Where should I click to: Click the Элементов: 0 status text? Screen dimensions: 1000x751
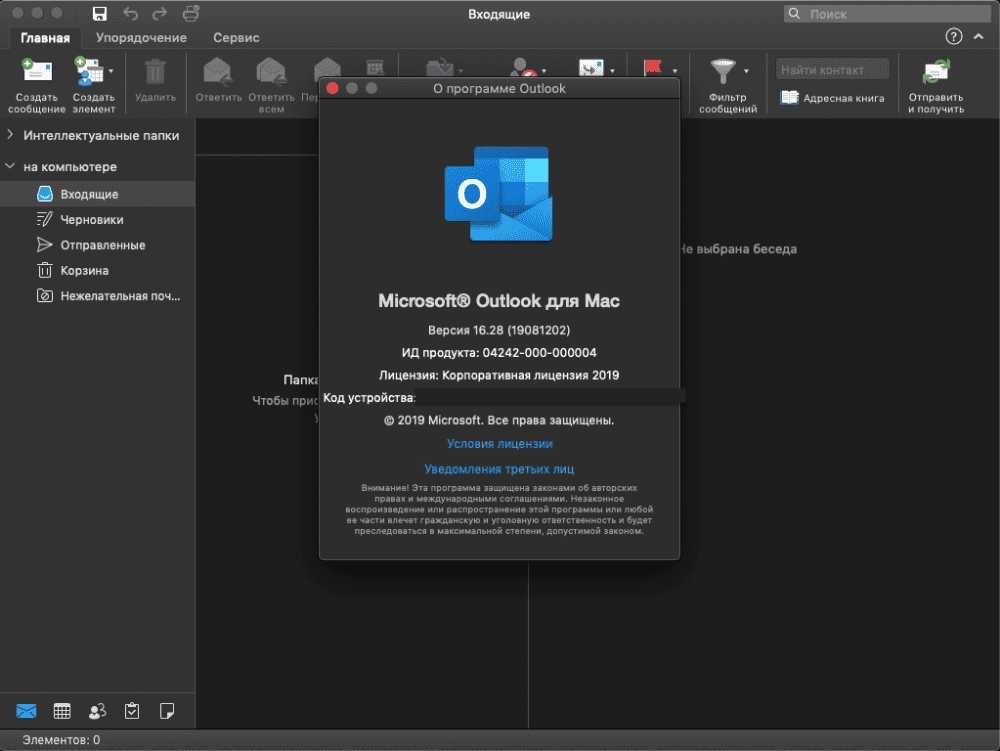61,740
